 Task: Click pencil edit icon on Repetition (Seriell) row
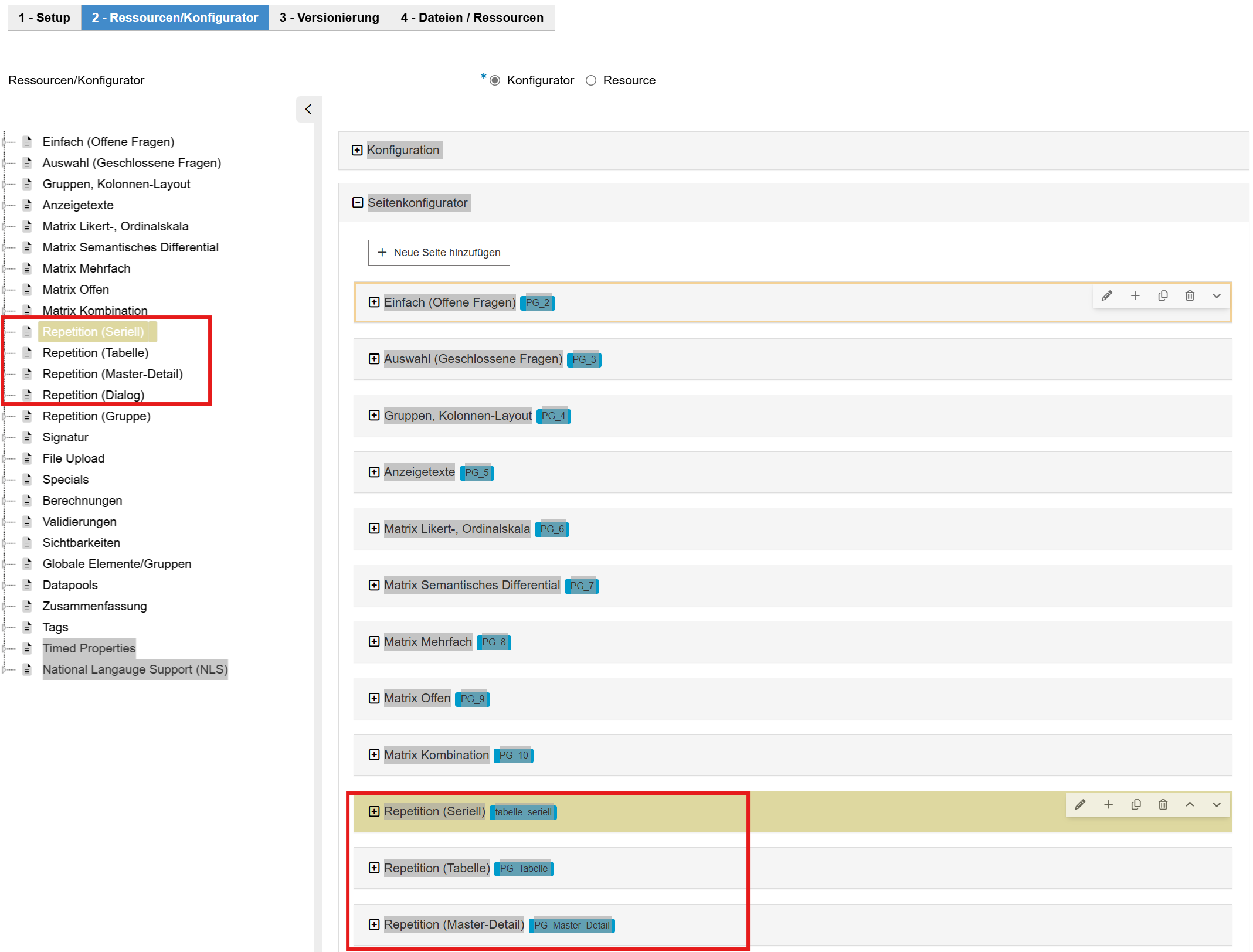(x=1079, y=804)
